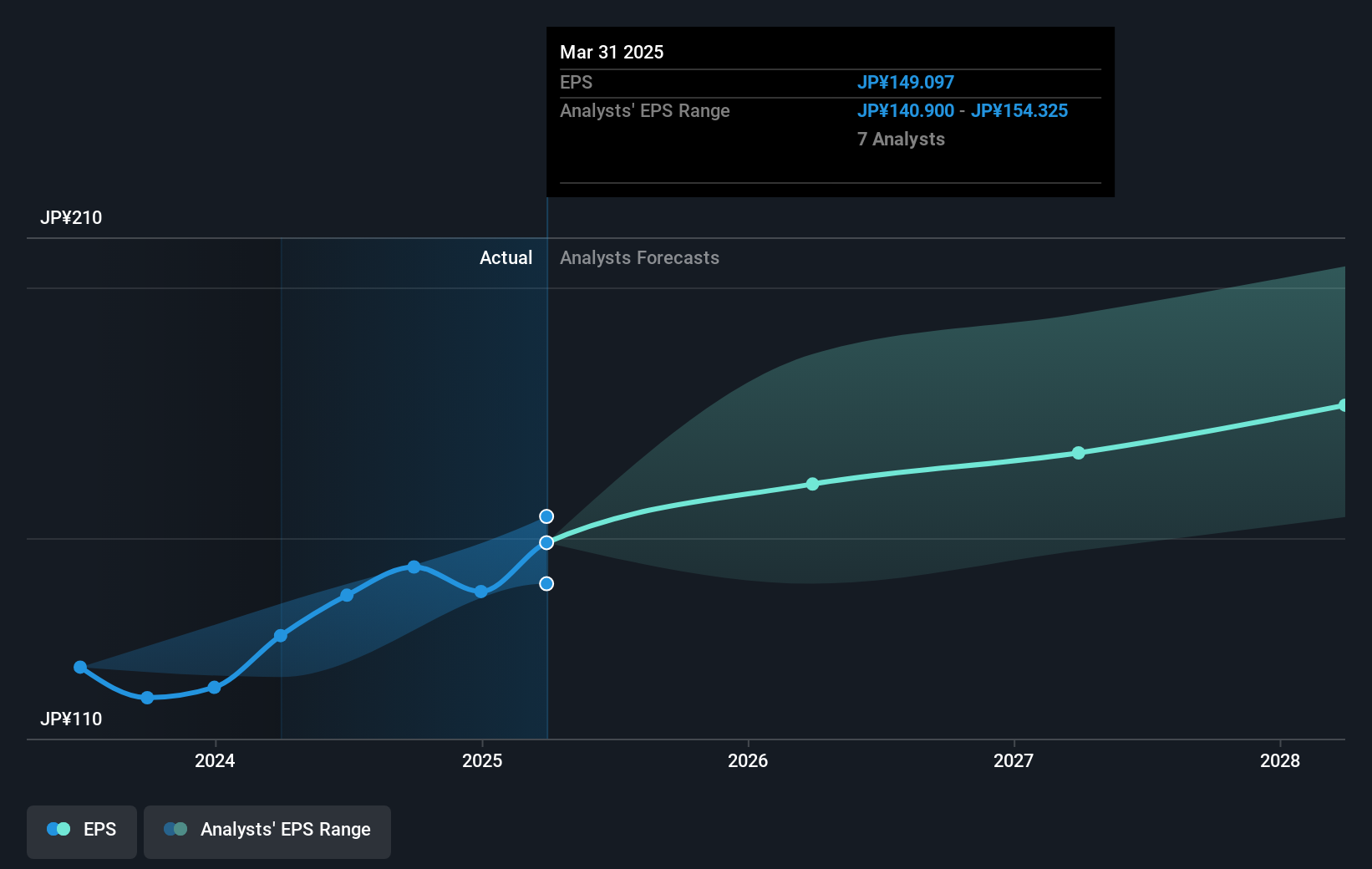Screen dimensions: 1372x869
Task: Click the EPS legend color dots
Action: point(58,829)
